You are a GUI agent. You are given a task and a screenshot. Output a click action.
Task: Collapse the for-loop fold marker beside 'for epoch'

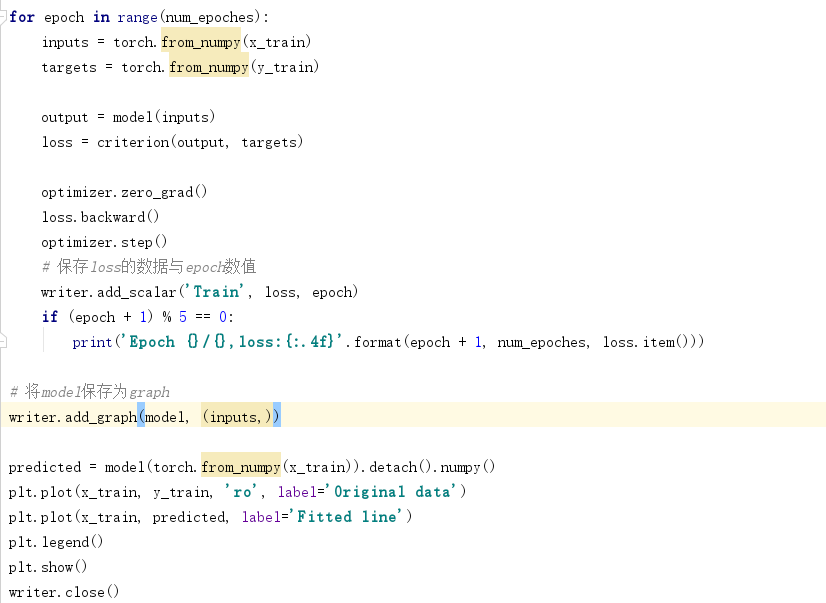click(3, 17)
